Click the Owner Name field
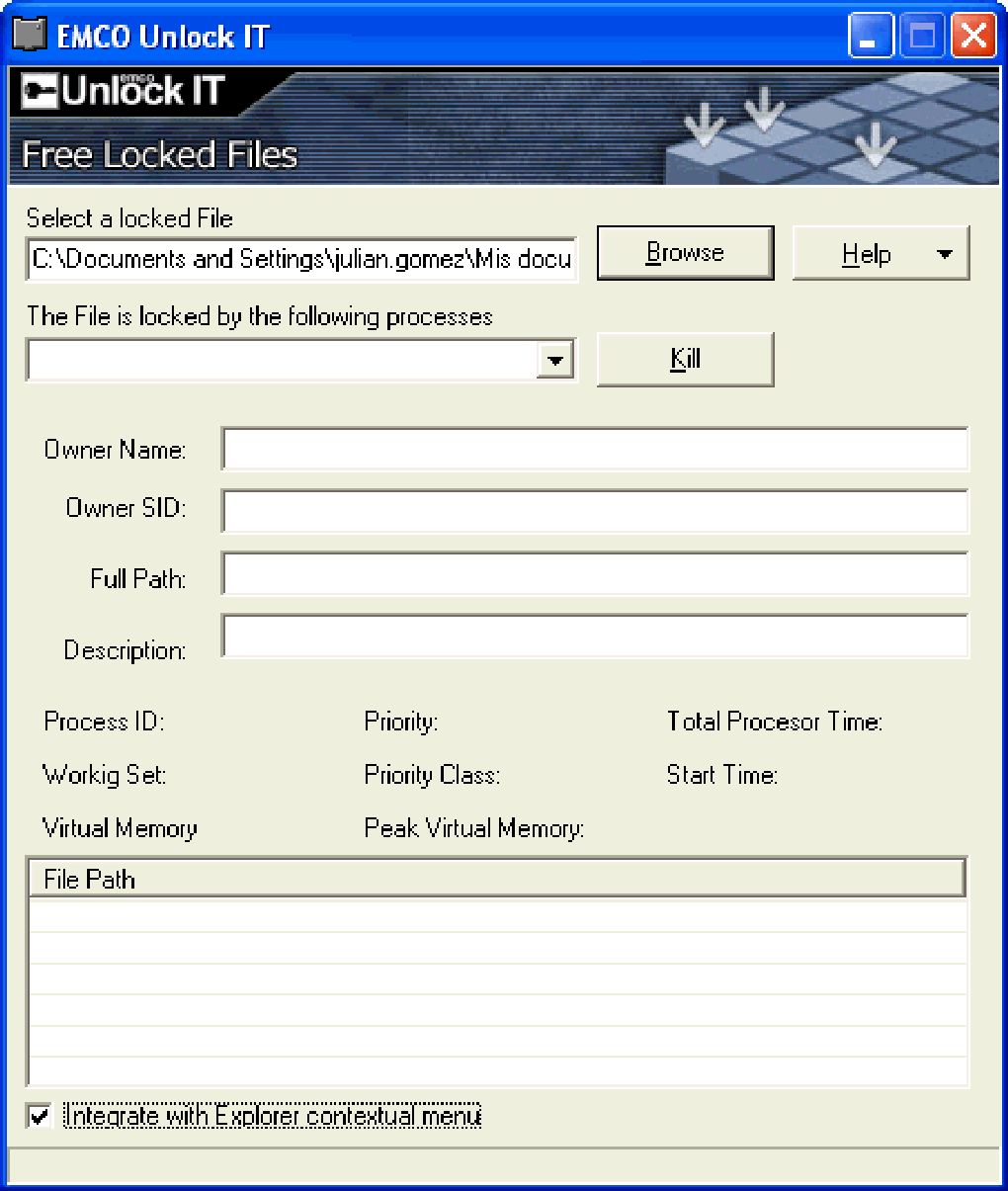 (x=595, y=450)
